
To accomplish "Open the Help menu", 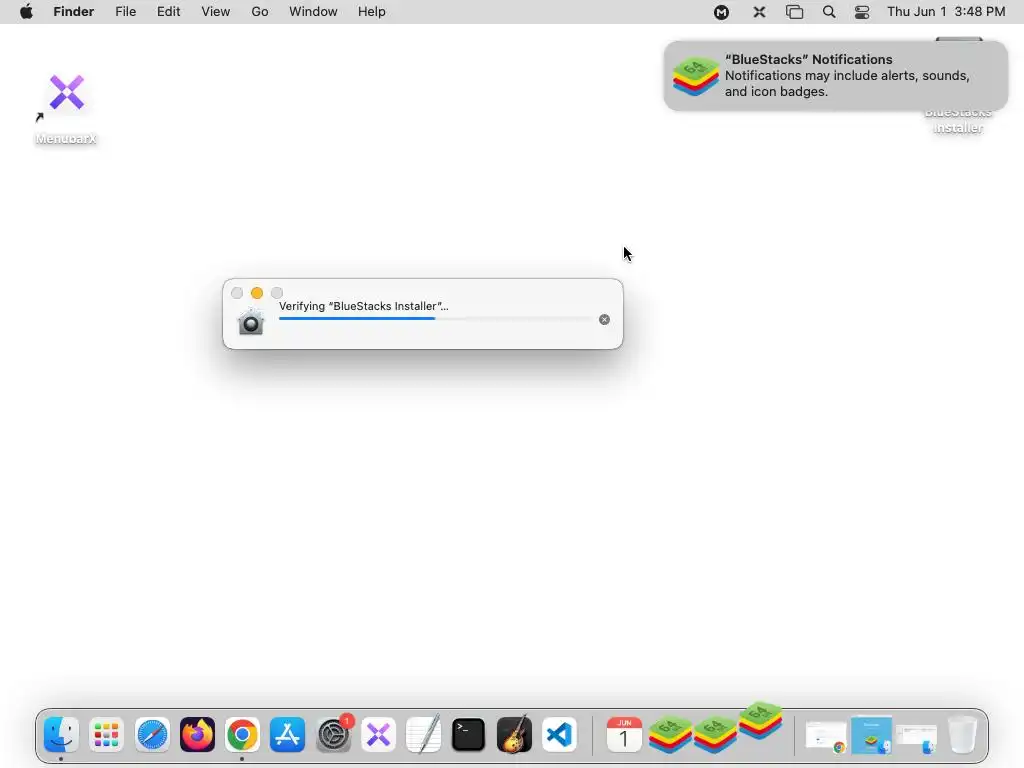I will pos(372,12).
